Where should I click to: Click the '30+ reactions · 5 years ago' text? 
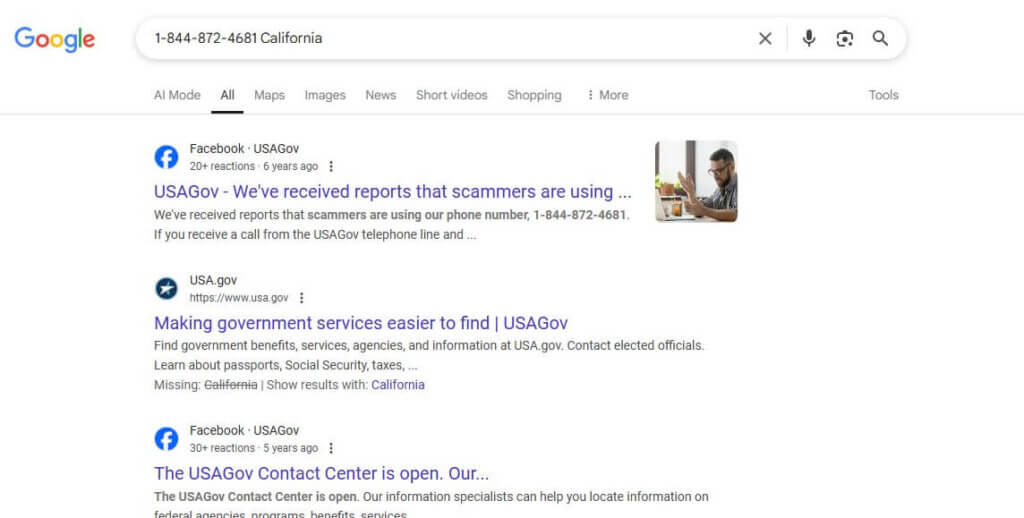(x=253, y=448)
